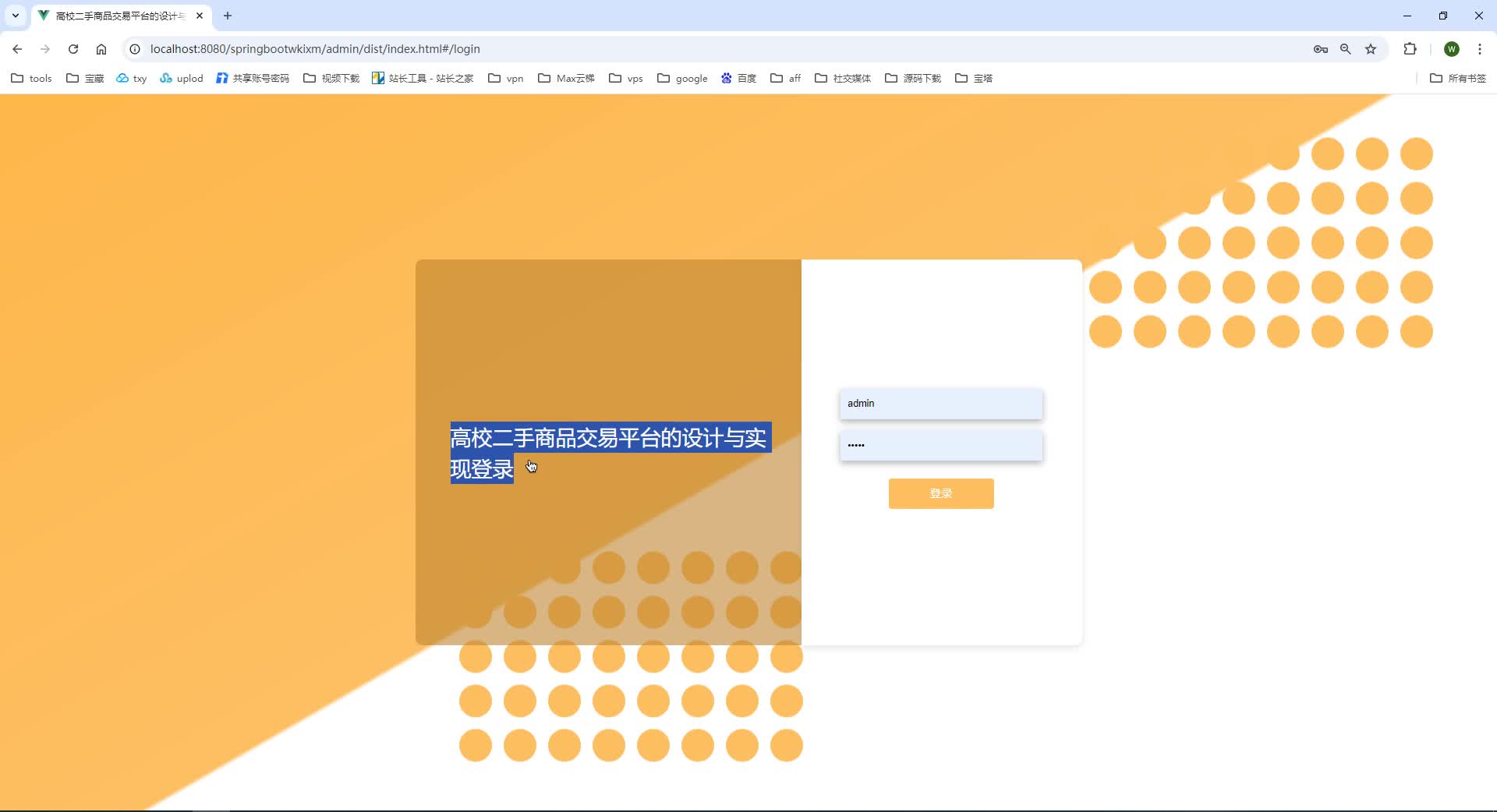Click the orange 登录 login button
Viewport: 1497px width, 812px height.
click(941, 493)
